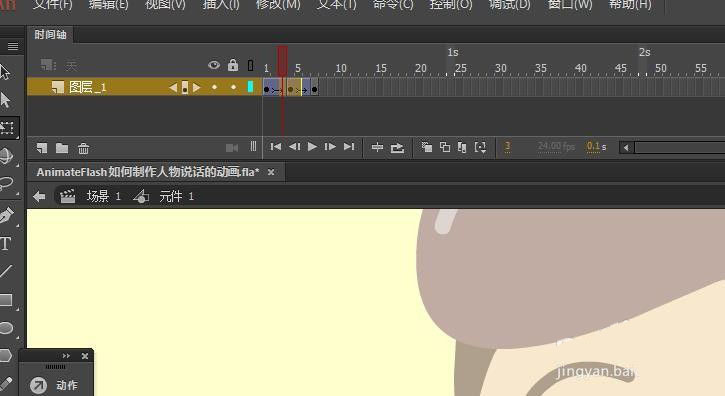Close the Actions floating panel
The image size is (725, 396).
pyautogui.click(x=85, y=356)
